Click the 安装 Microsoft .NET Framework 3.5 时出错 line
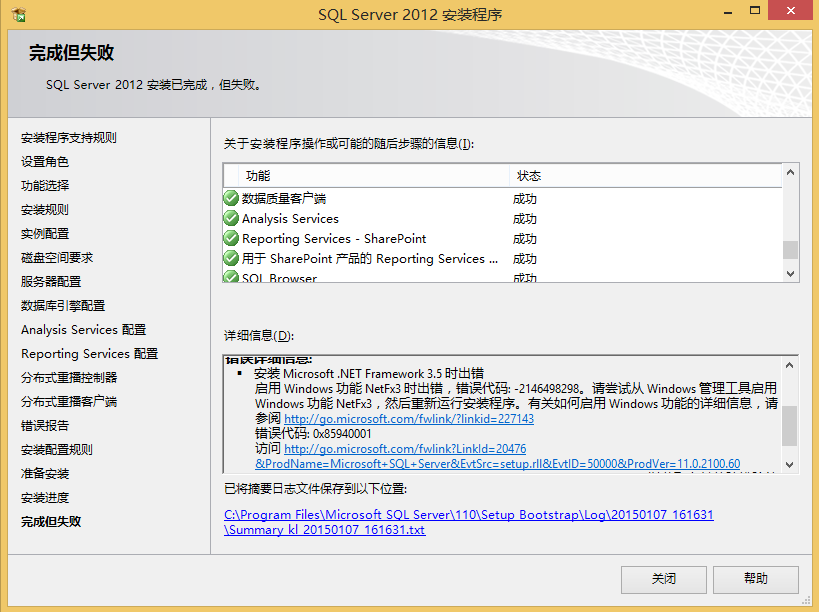This screenshot has height=612, width=819. tap(369, 374)
